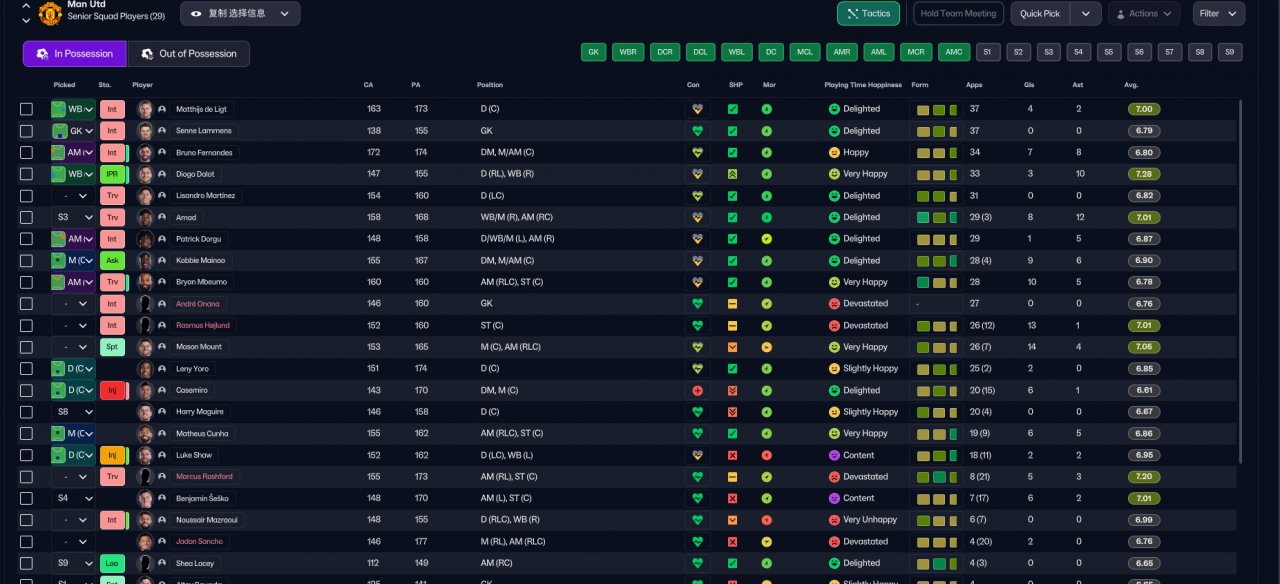Click the Hold Team Meeting button
Image resolution: width=1280 pixels, height=584 pixels.
pos(958,13)
